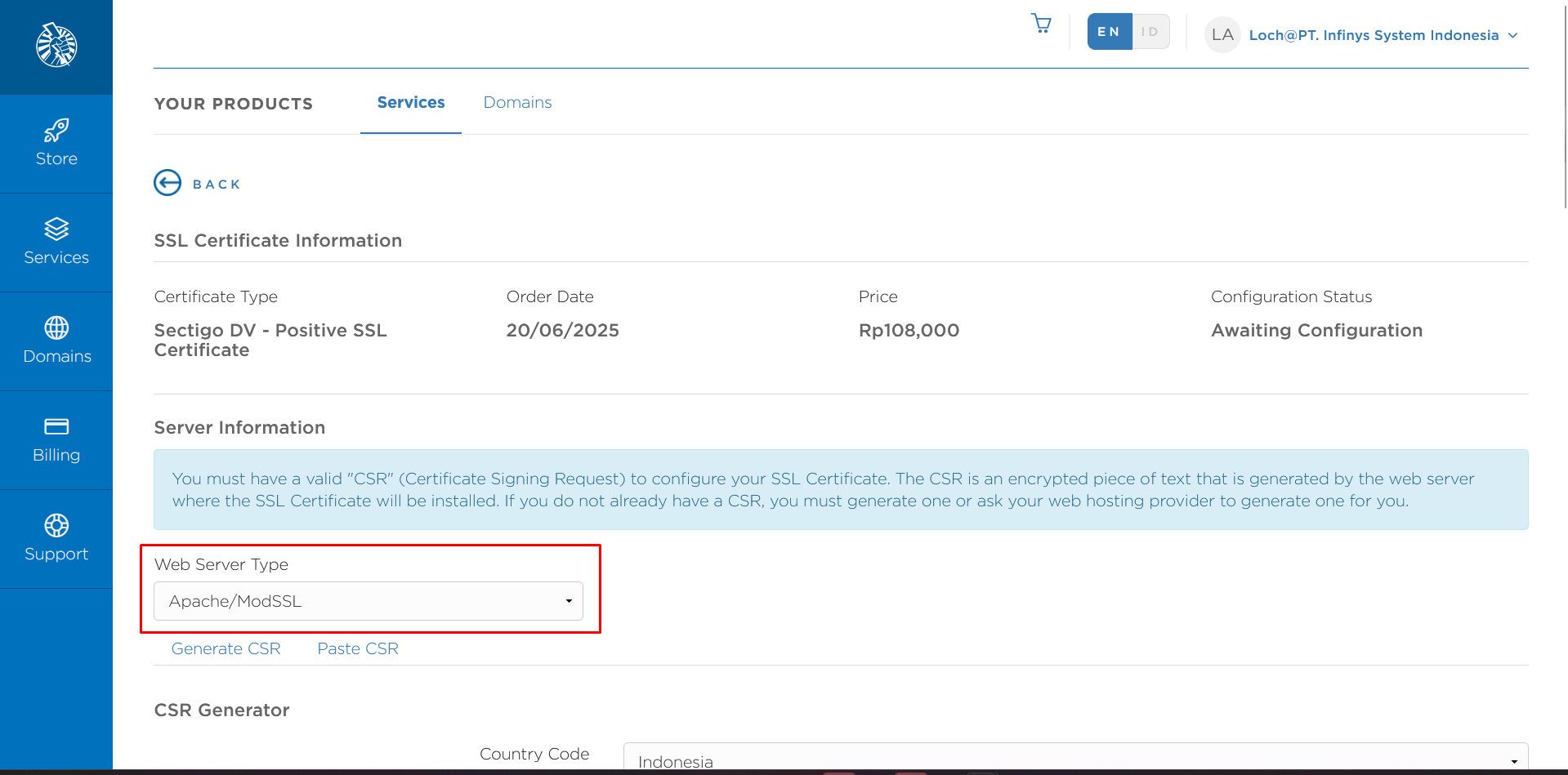Screen dimensions: 1568x775
Task: Open the shopping cart
Action: tap(1041, 24)
